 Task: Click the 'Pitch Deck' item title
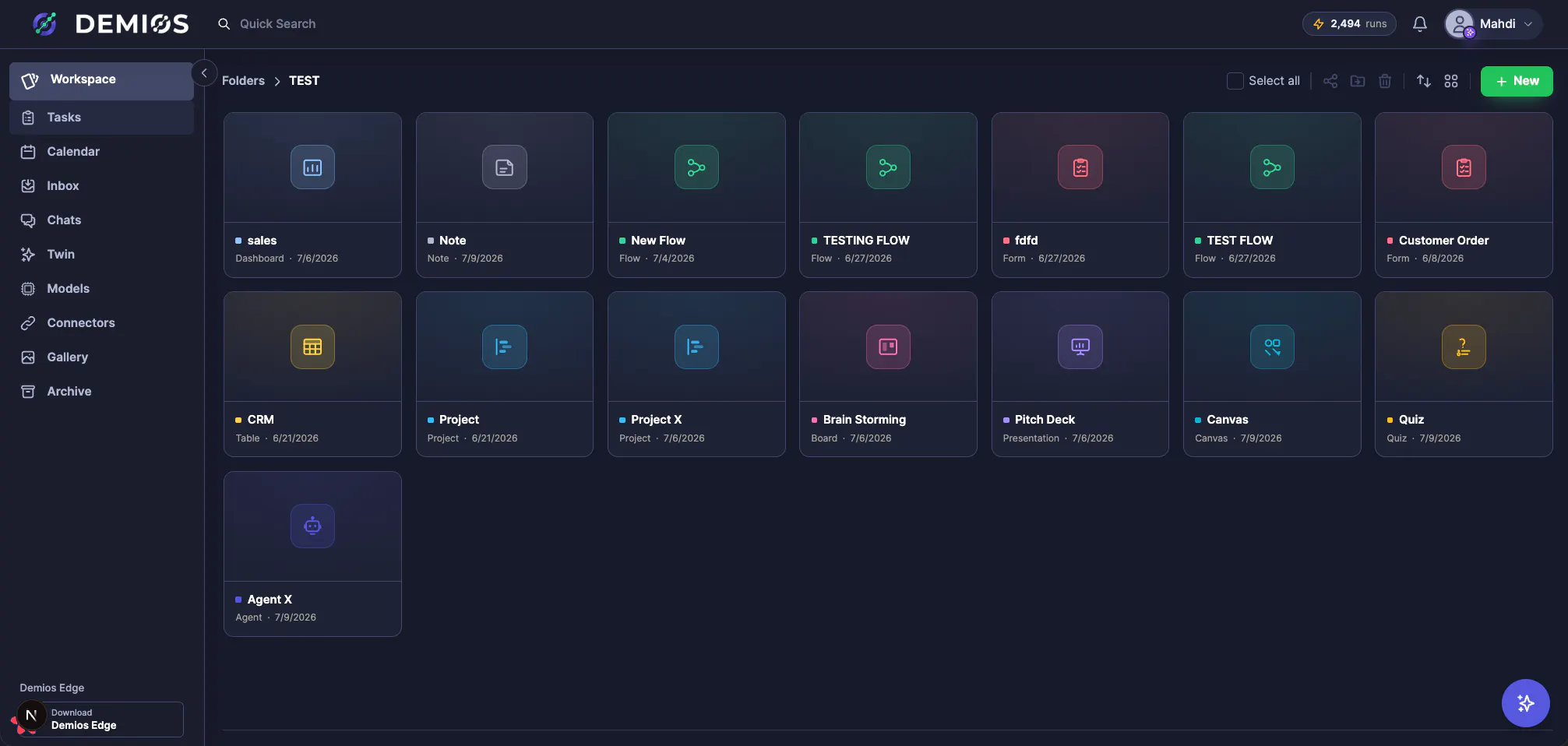click(1045, 420)
